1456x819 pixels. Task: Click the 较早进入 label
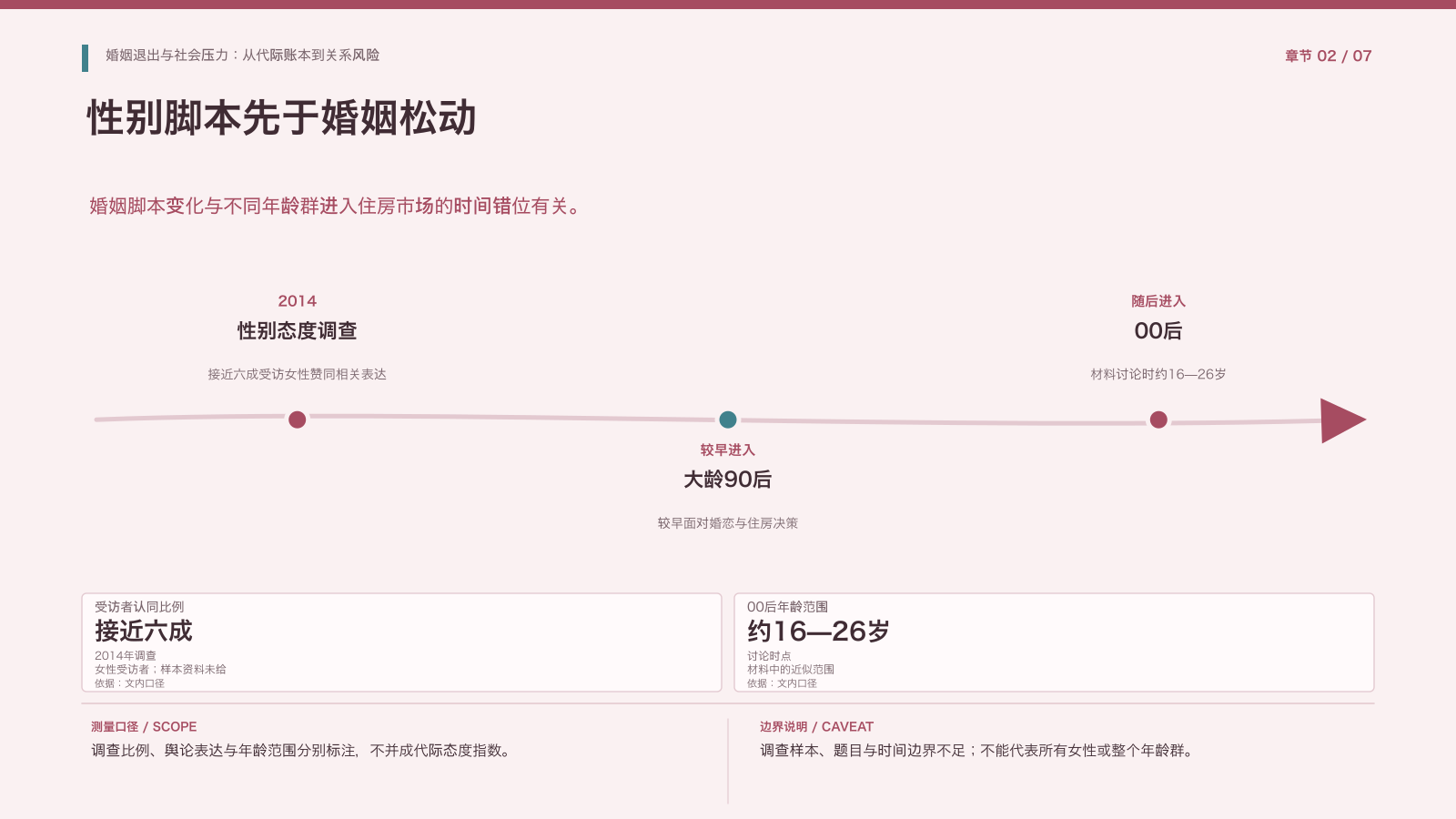pyautogui.click(x=728, y=450)
